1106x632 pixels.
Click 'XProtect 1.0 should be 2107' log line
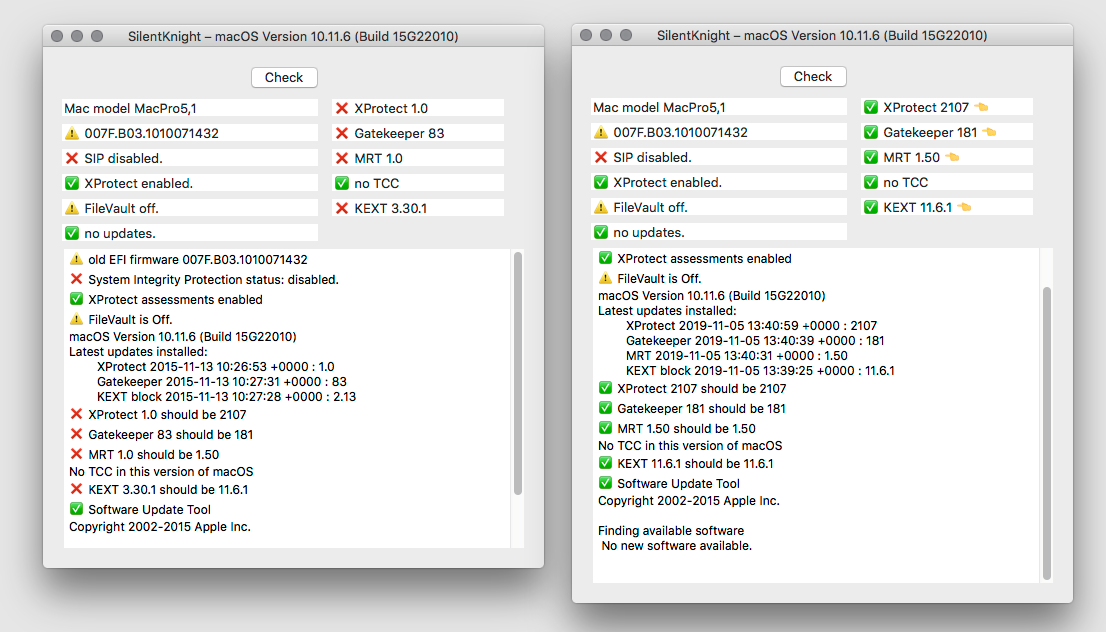click(x=159, y=415)
